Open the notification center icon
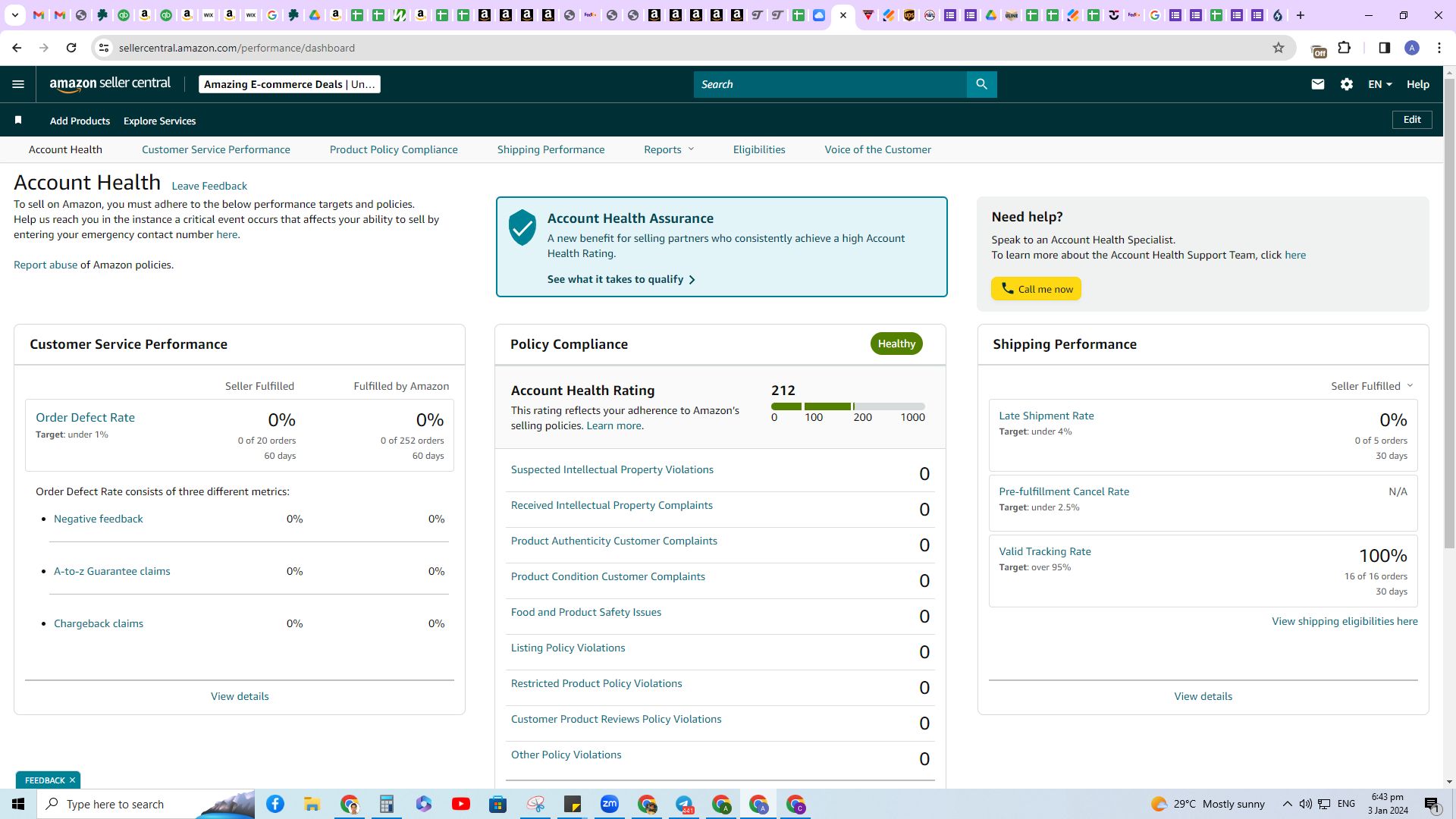 1432,804
